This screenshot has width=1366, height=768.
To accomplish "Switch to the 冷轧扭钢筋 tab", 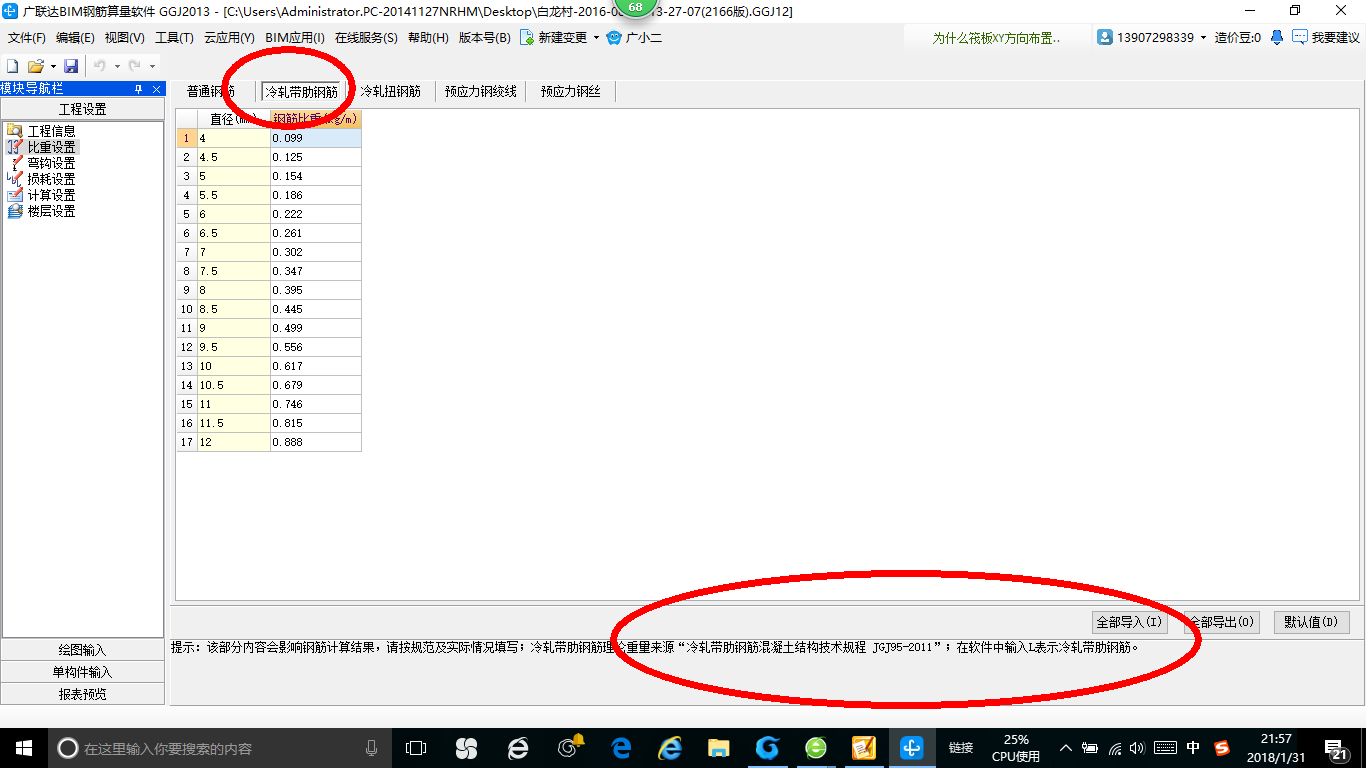I will (391, 91).
